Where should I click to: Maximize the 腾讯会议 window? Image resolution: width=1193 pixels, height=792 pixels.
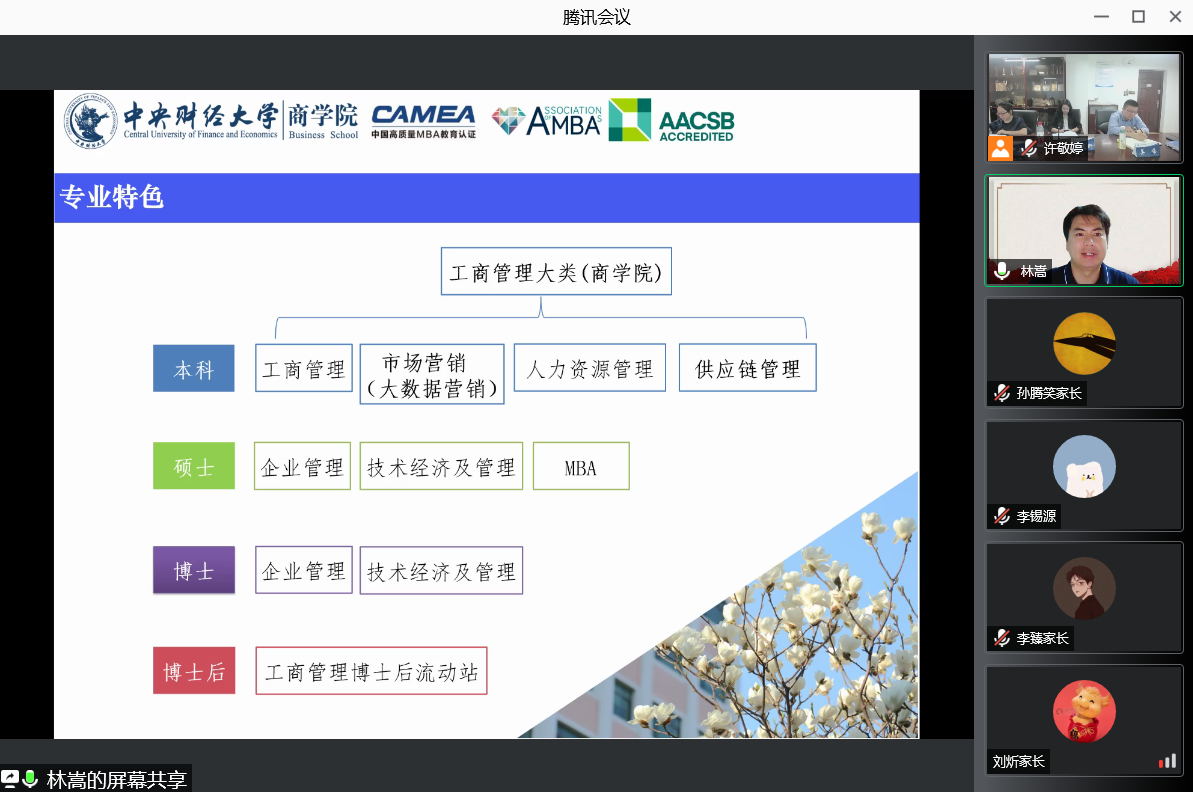1138,17
